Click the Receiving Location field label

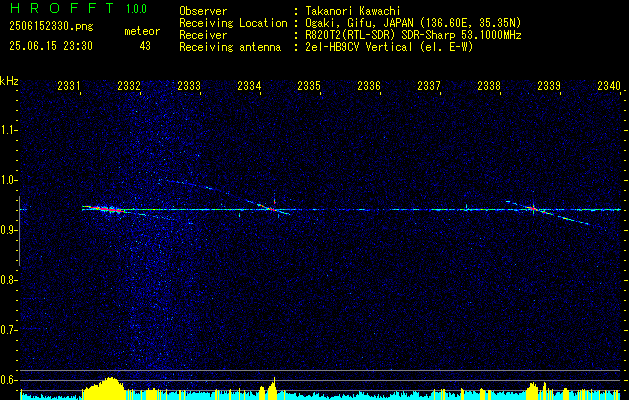click(233, 23)
